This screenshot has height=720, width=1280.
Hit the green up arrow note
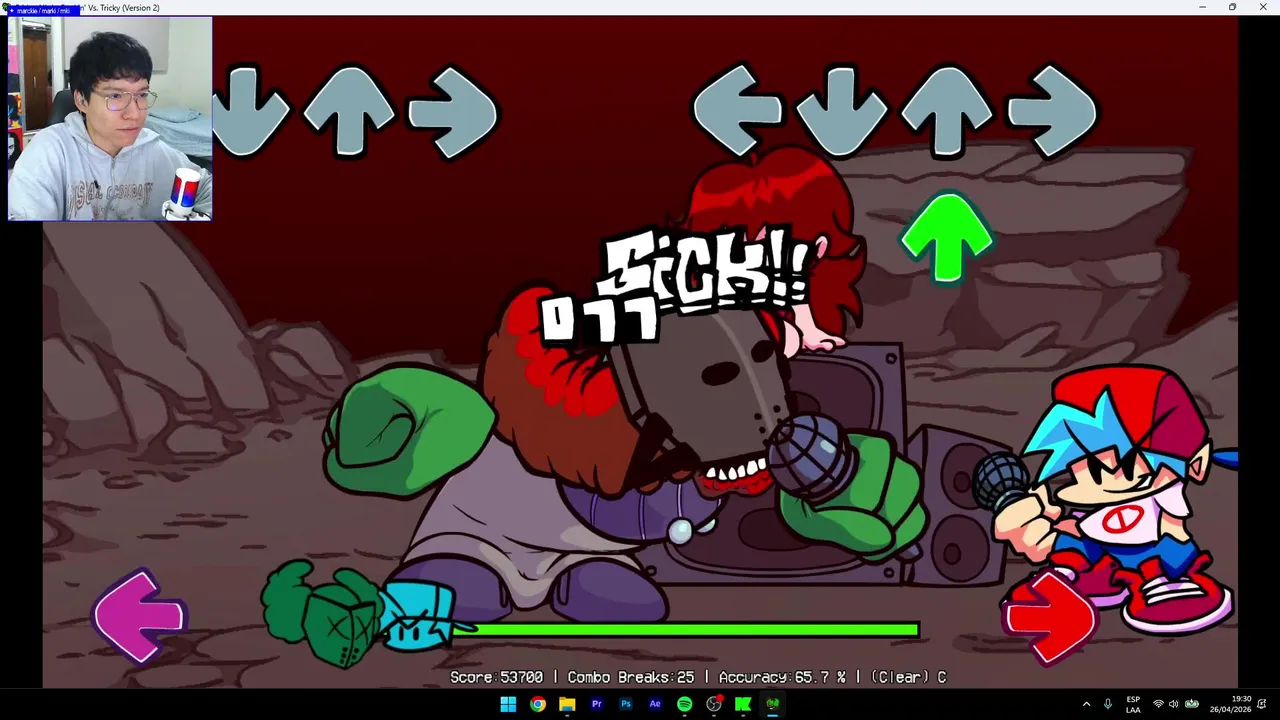[947, 238]
